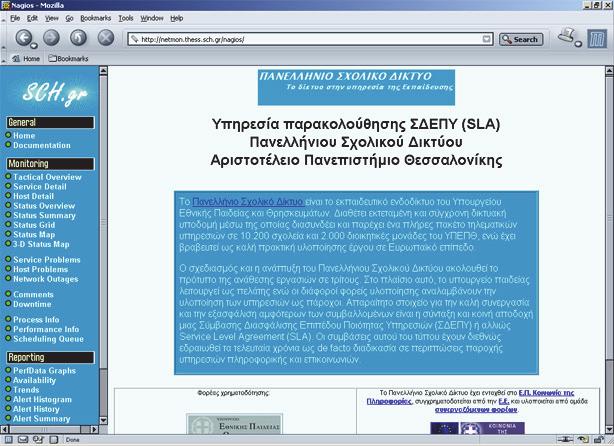Follow the Ε.Π. Κοινωνία της Πληροφορίας link
Screen dimensions: 614x446
click(x=546, y=392)
